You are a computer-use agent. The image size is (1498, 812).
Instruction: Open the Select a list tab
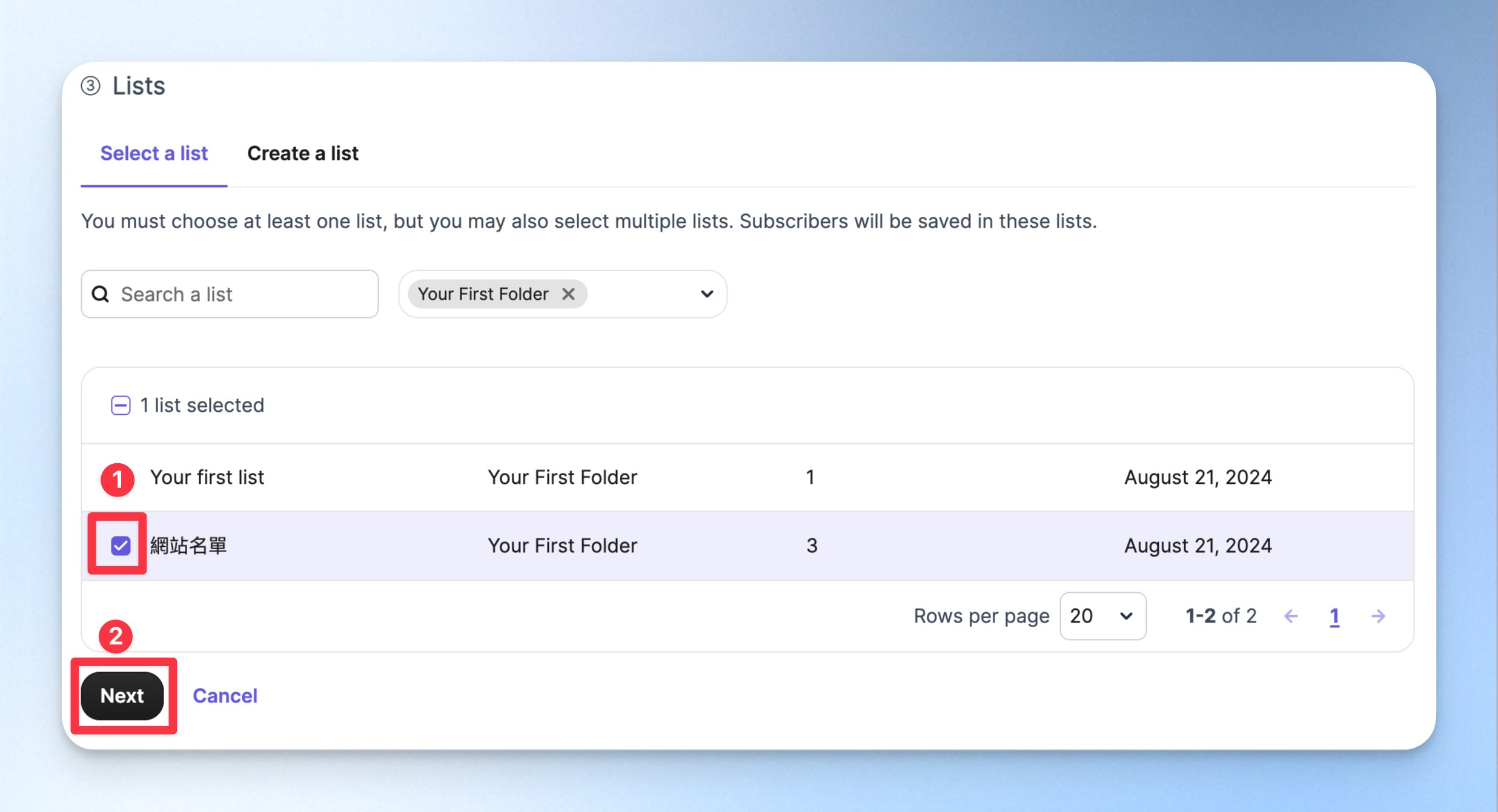click(154, 154)
